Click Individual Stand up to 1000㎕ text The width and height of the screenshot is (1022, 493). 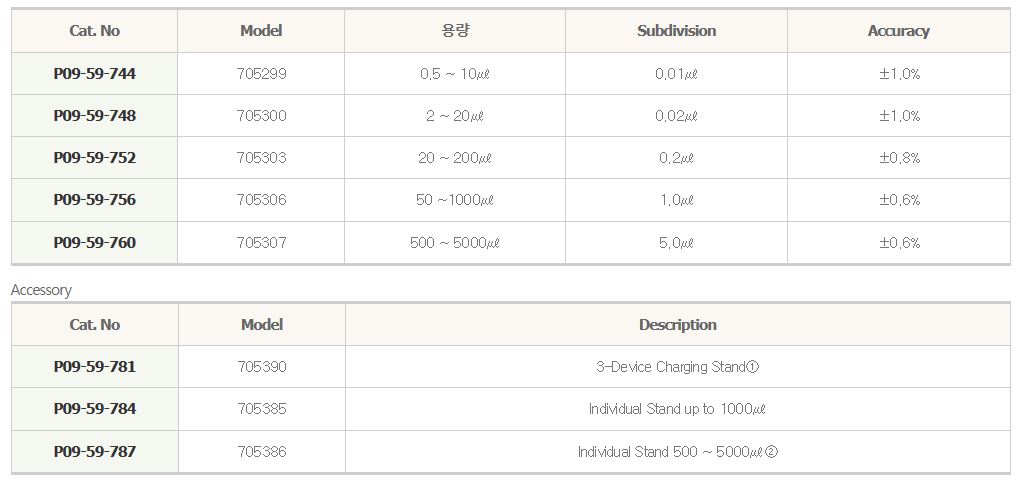click(677, 409)
